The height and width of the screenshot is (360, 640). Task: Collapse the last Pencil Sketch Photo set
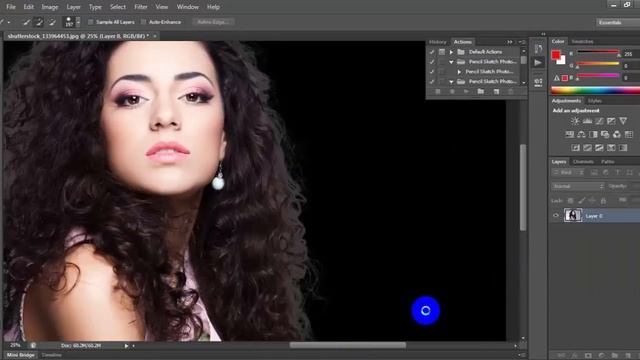point(451,82)
